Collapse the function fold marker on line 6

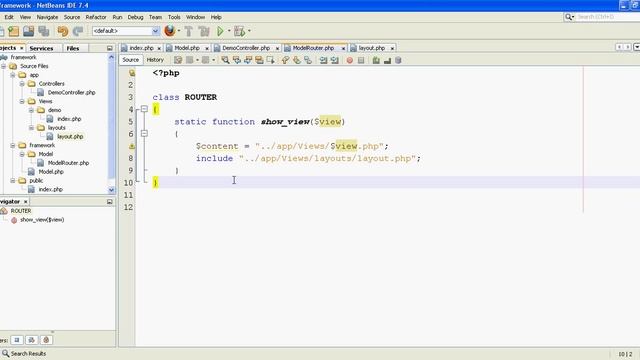pos(144,133)
